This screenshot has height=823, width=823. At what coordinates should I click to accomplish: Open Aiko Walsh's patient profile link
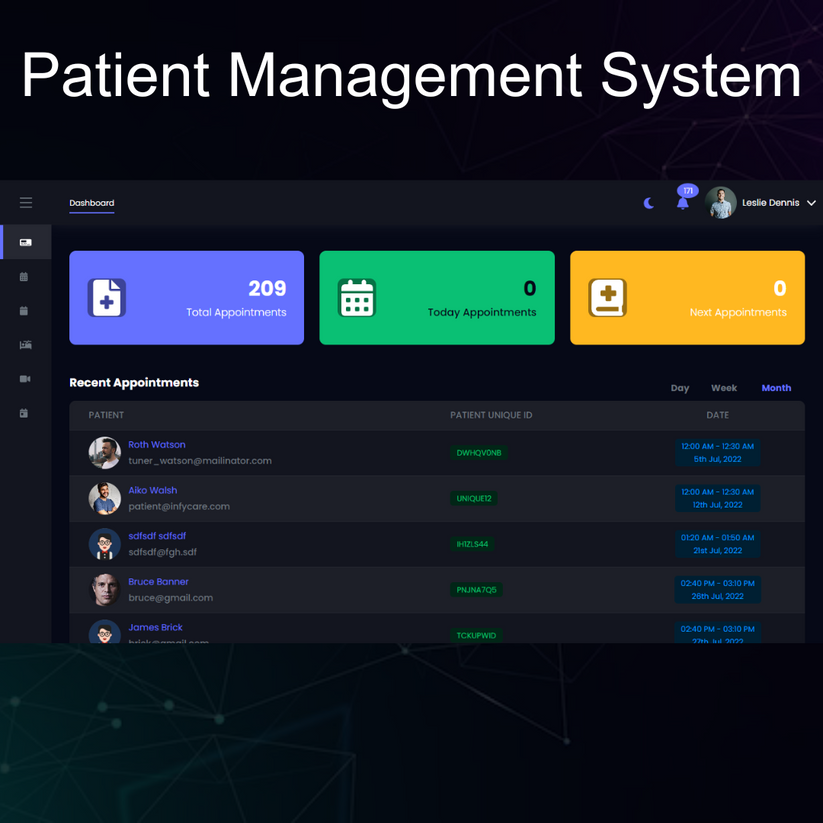153,491
